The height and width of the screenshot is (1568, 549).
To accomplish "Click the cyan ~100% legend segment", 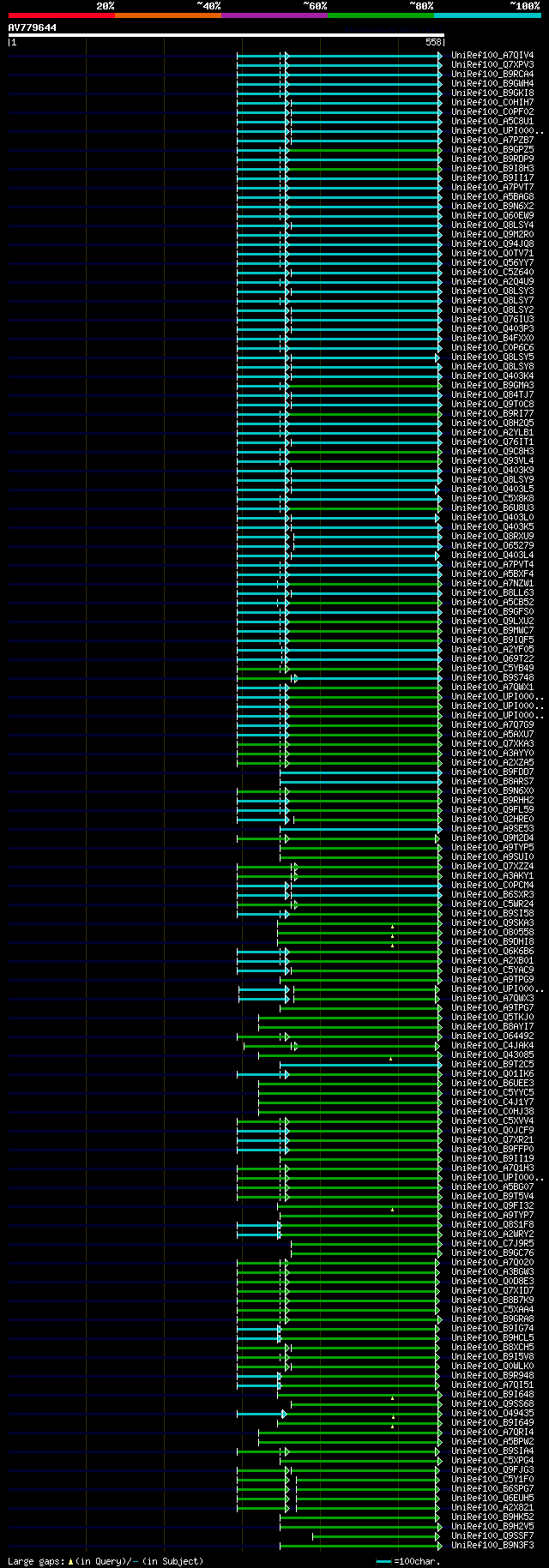I will coord(487,15).
